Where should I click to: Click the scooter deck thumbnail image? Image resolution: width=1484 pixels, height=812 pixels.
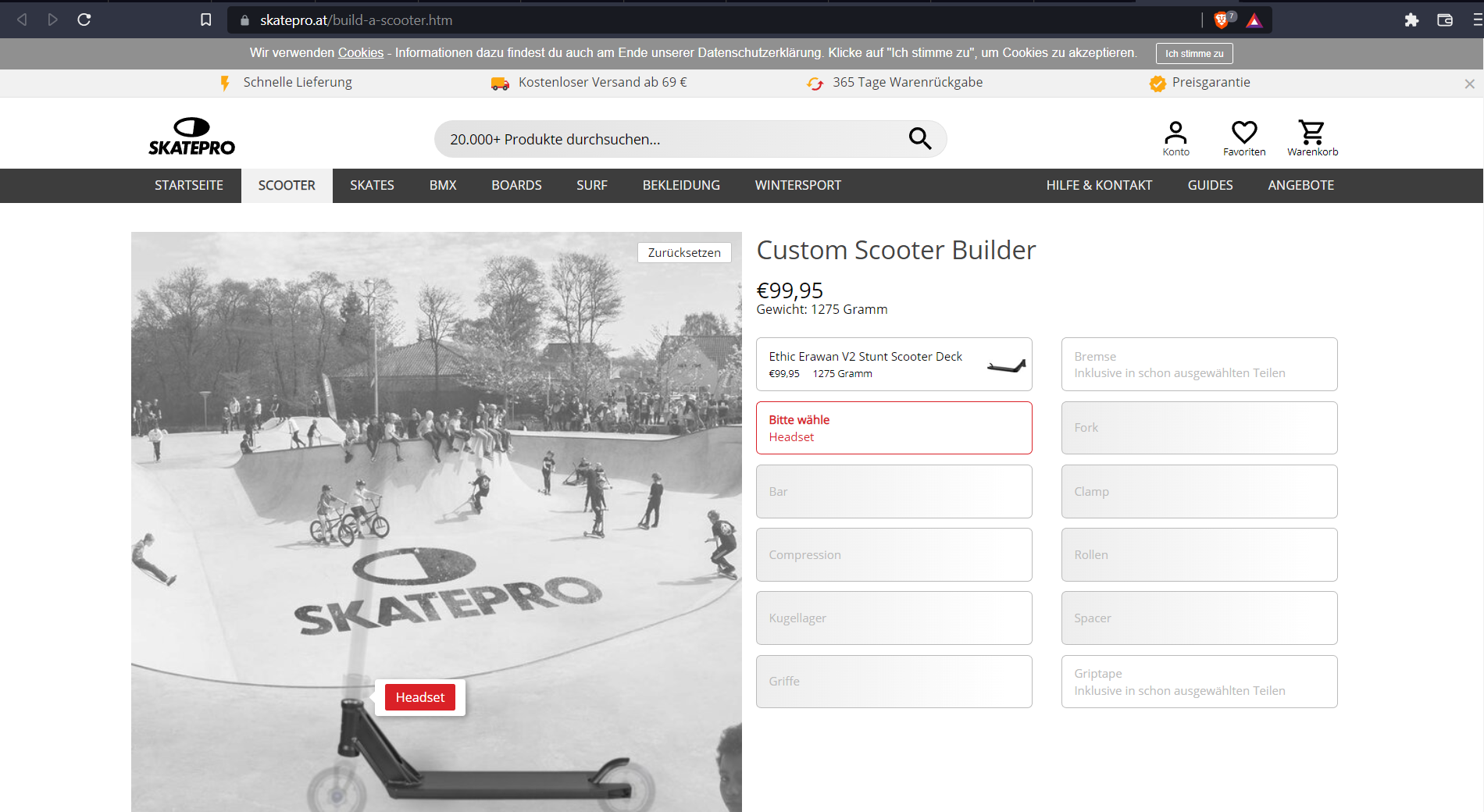pyautogui.click(x=1006, y=365)
